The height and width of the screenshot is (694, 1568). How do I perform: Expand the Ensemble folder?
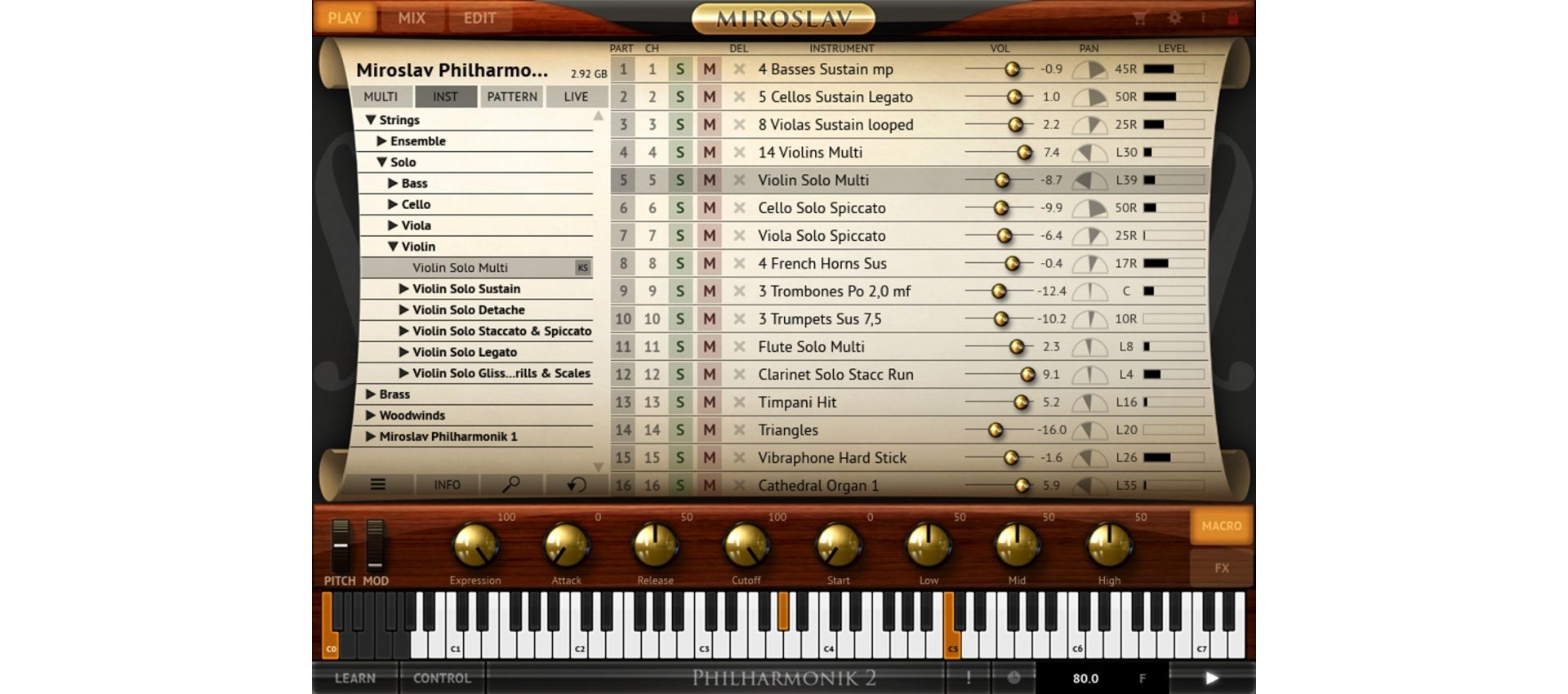coord(381,141)
